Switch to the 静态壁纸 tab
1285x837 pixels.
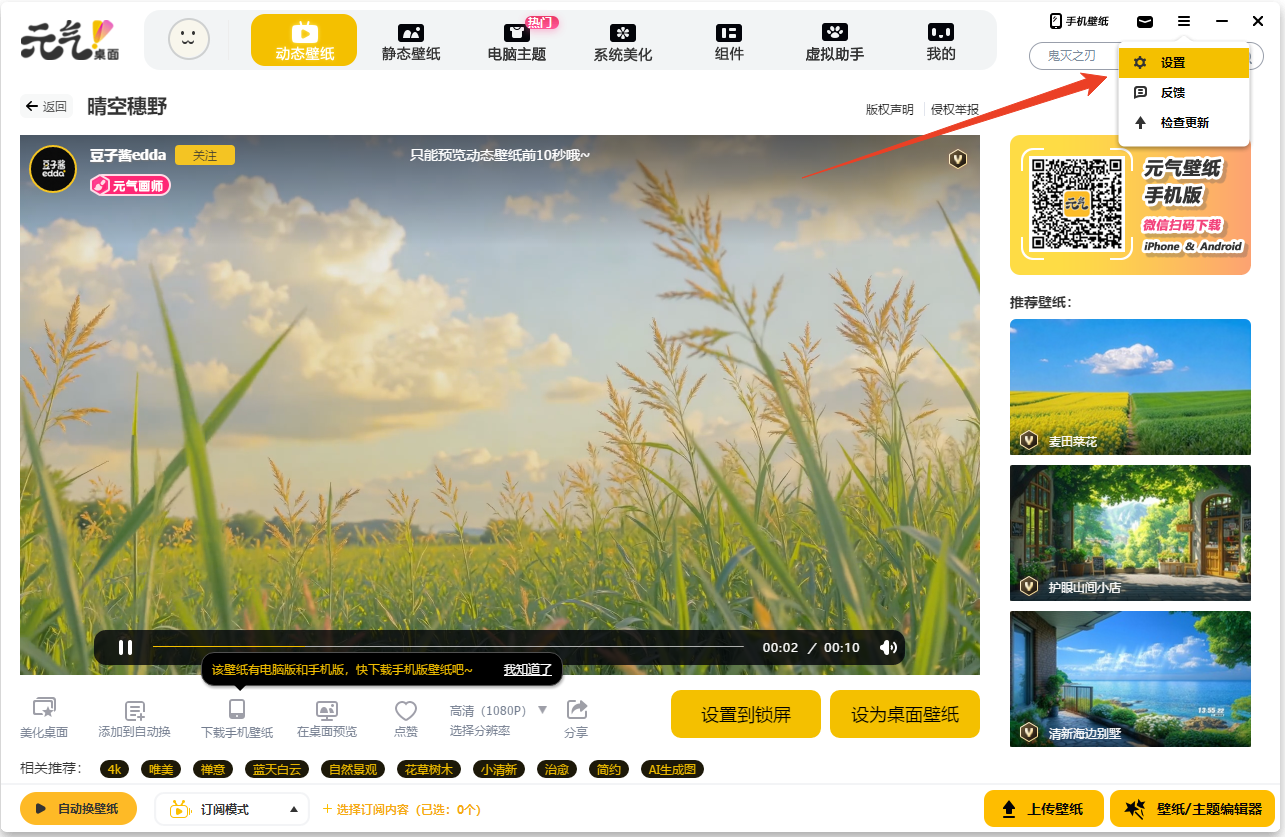click(411, 41)
